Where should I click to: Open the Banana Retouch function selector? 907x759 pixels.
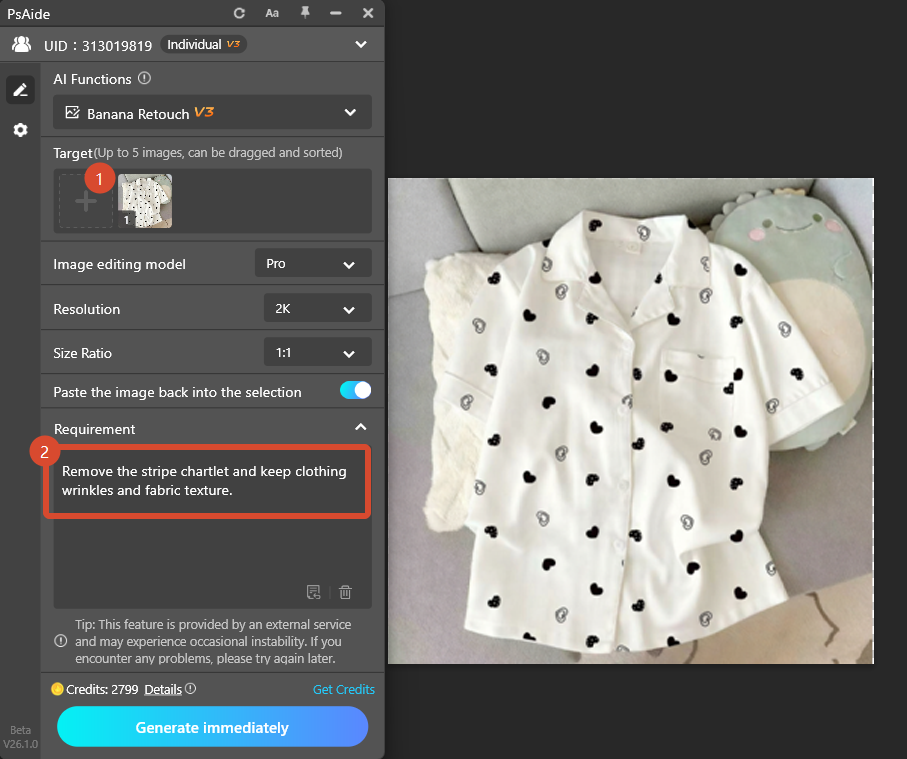pyautogui.click(x=212, y=112)
